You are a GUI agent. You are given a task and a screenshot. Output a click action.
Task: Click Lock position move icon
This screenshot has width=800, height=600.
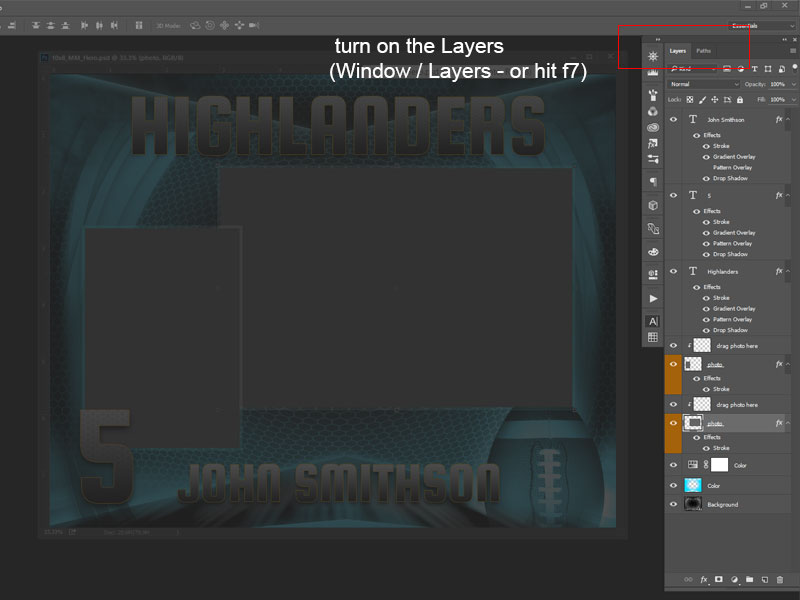point(715,99)
